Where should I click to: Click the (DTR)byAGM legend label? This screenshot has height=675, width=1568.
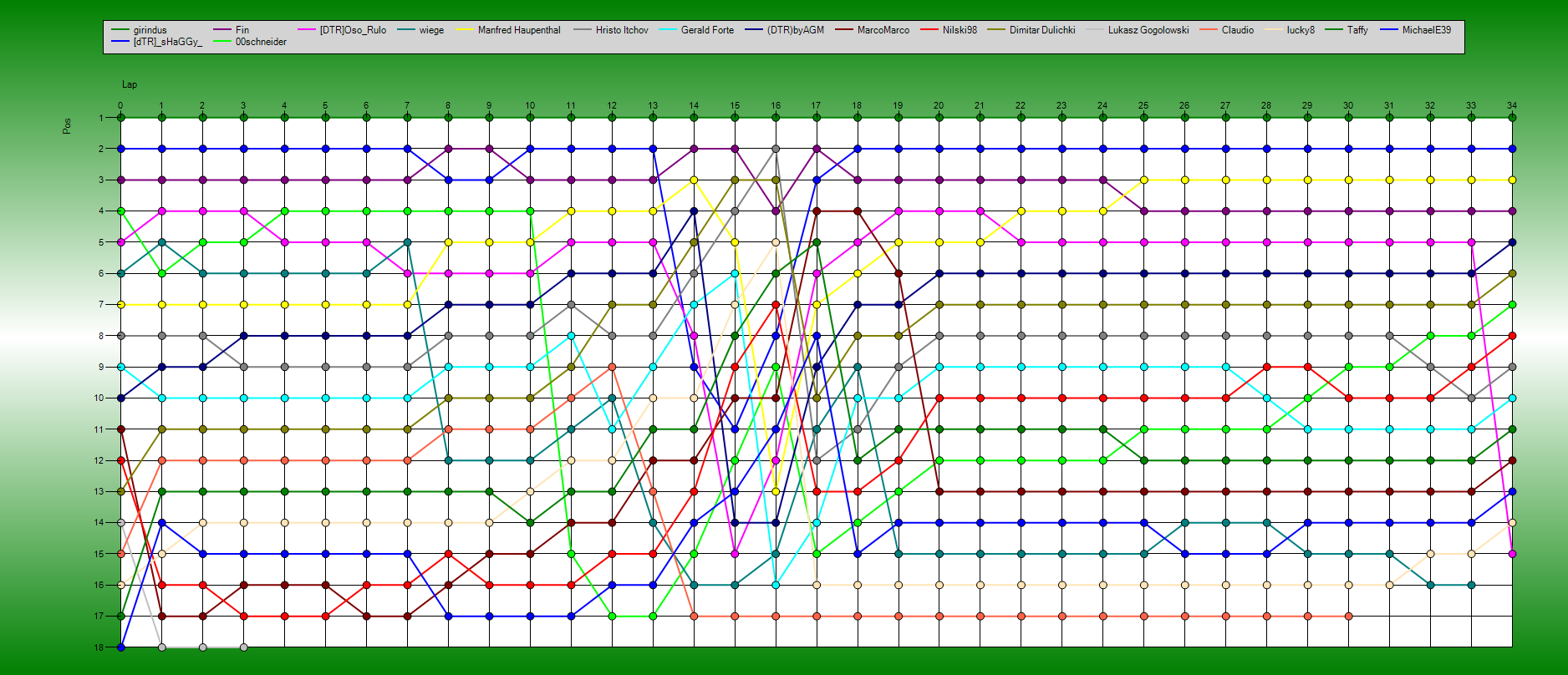[x=796, y=30]
